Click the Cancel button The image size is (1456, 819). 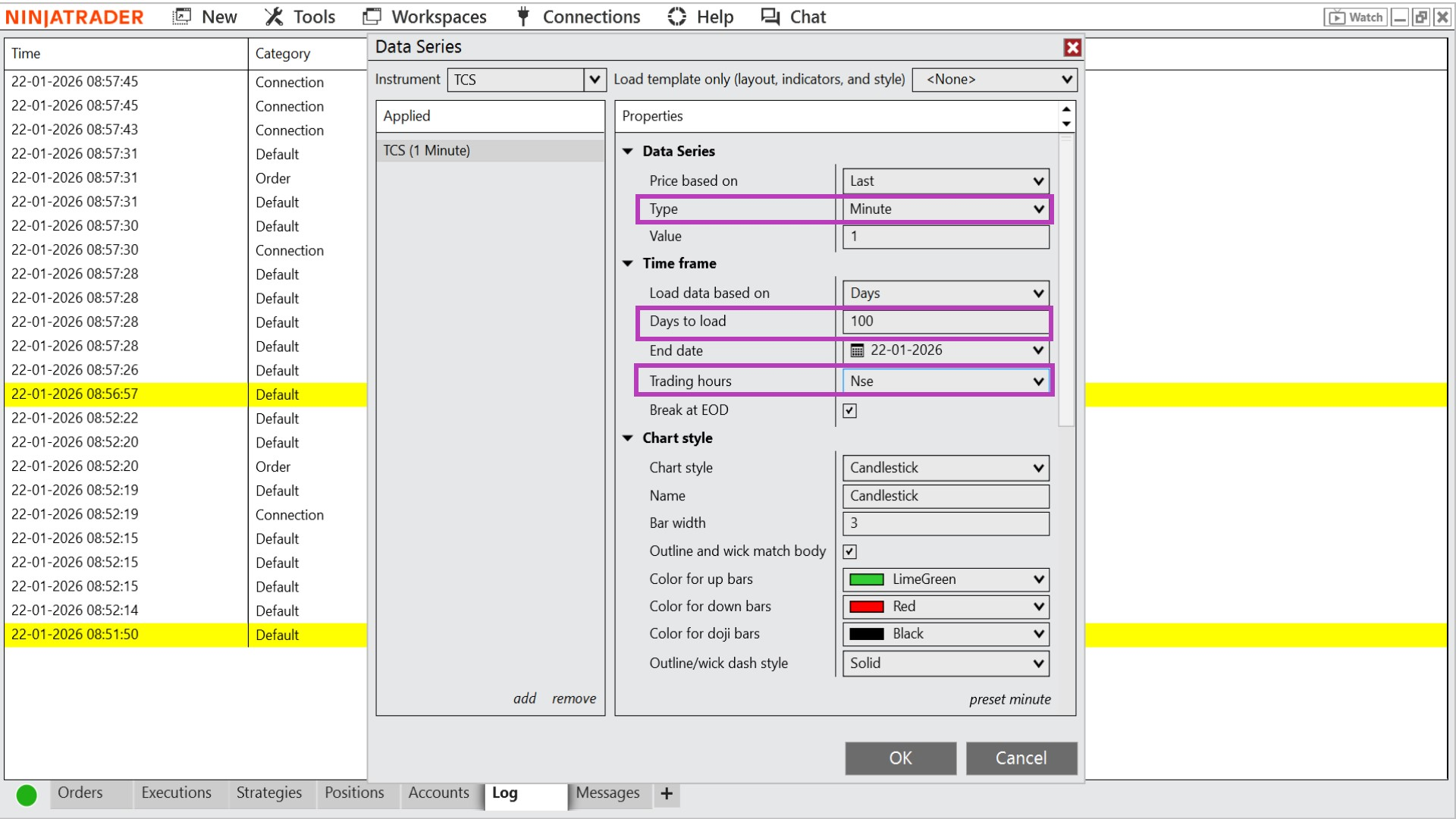tap(1021, 758)
